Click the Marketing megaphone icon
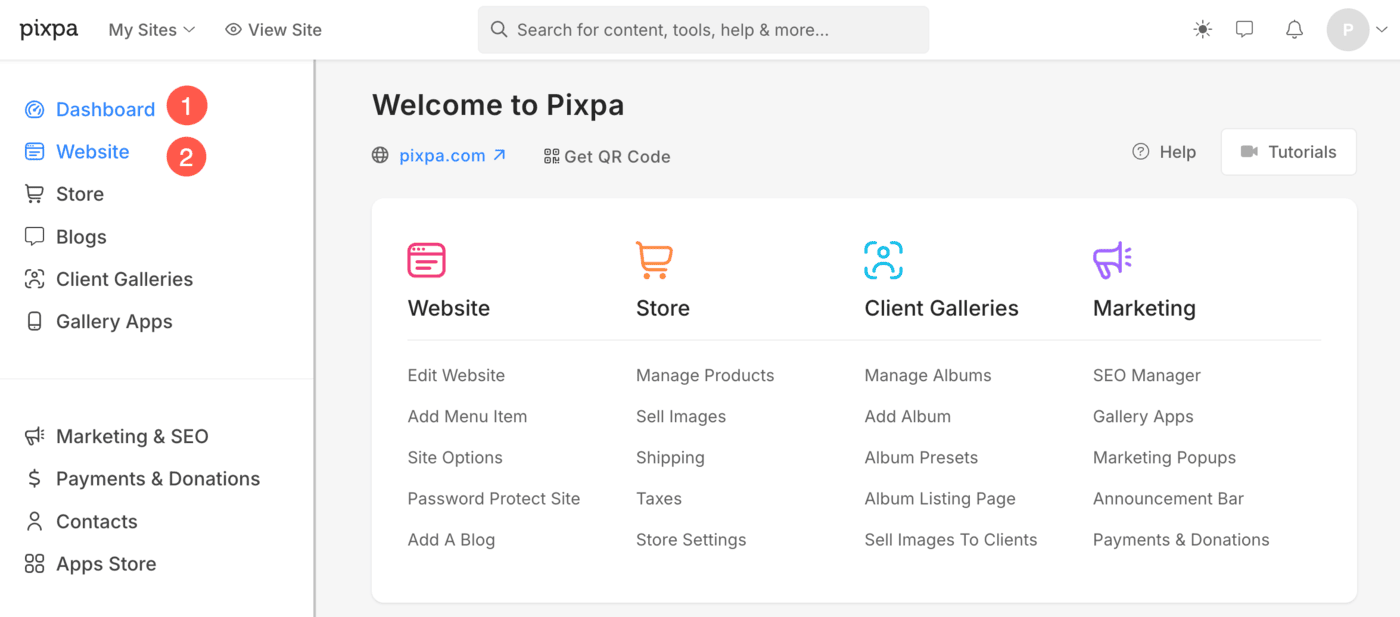The image size is (1400, 617). pyautogui.click(x=1112, y=260)
